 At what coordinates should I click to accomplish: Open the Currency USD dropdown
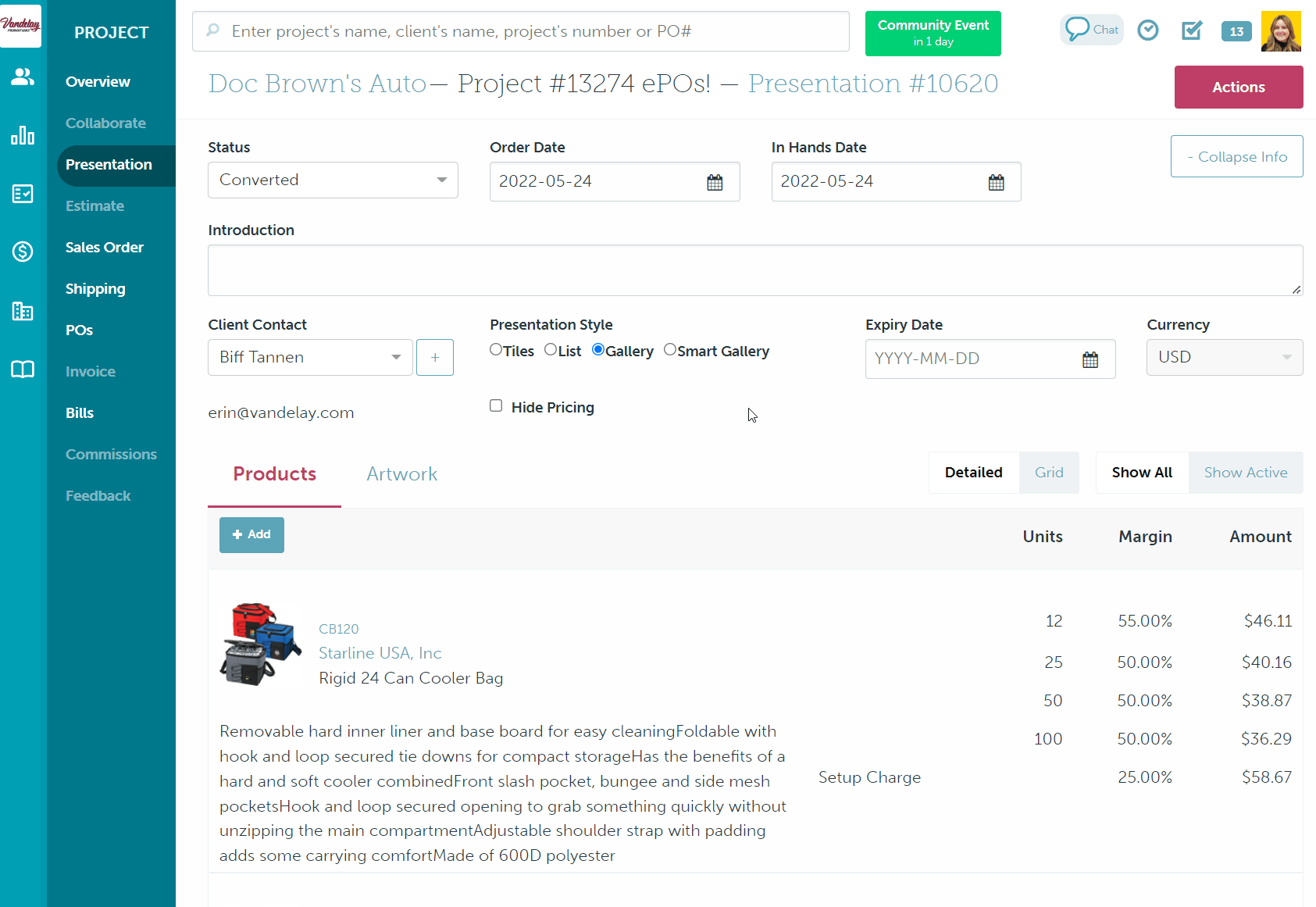(x=1224, y=358)
